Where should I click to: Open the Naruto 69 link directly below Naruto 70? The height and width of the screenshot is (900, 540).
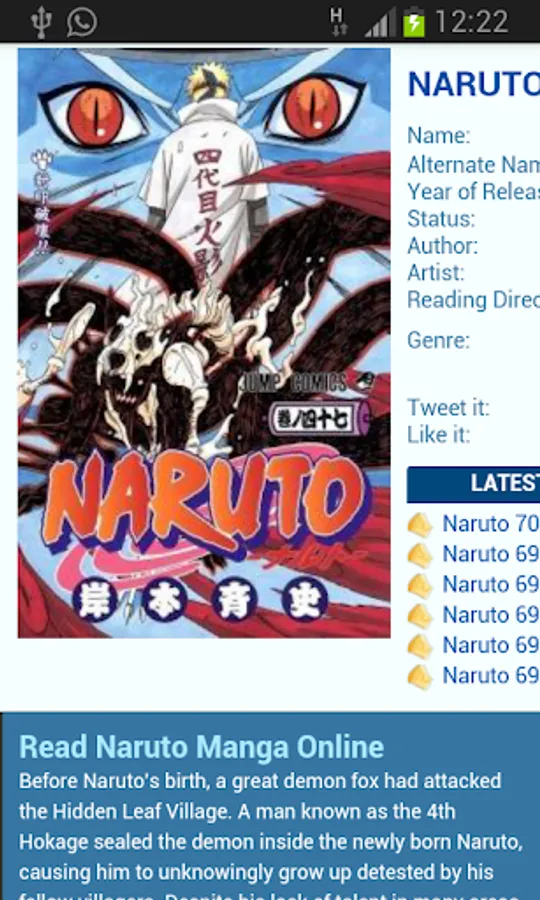coord(491,554)
